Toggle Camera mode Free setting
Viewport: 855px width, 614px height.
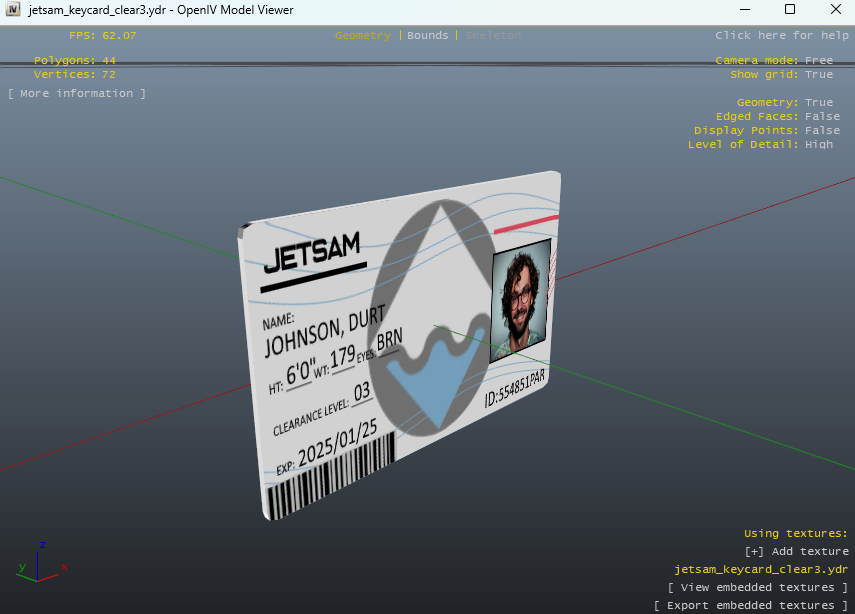774,60
